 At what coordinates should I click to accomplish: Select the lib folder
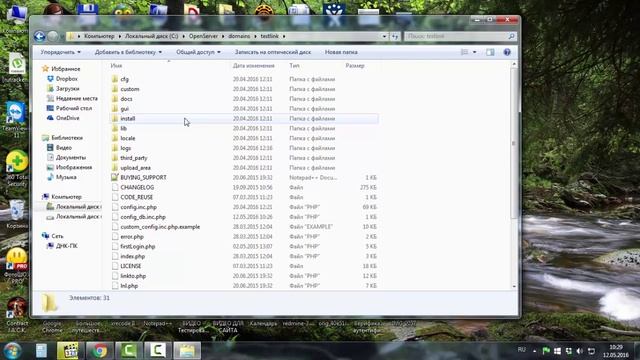tap(124, 128)
